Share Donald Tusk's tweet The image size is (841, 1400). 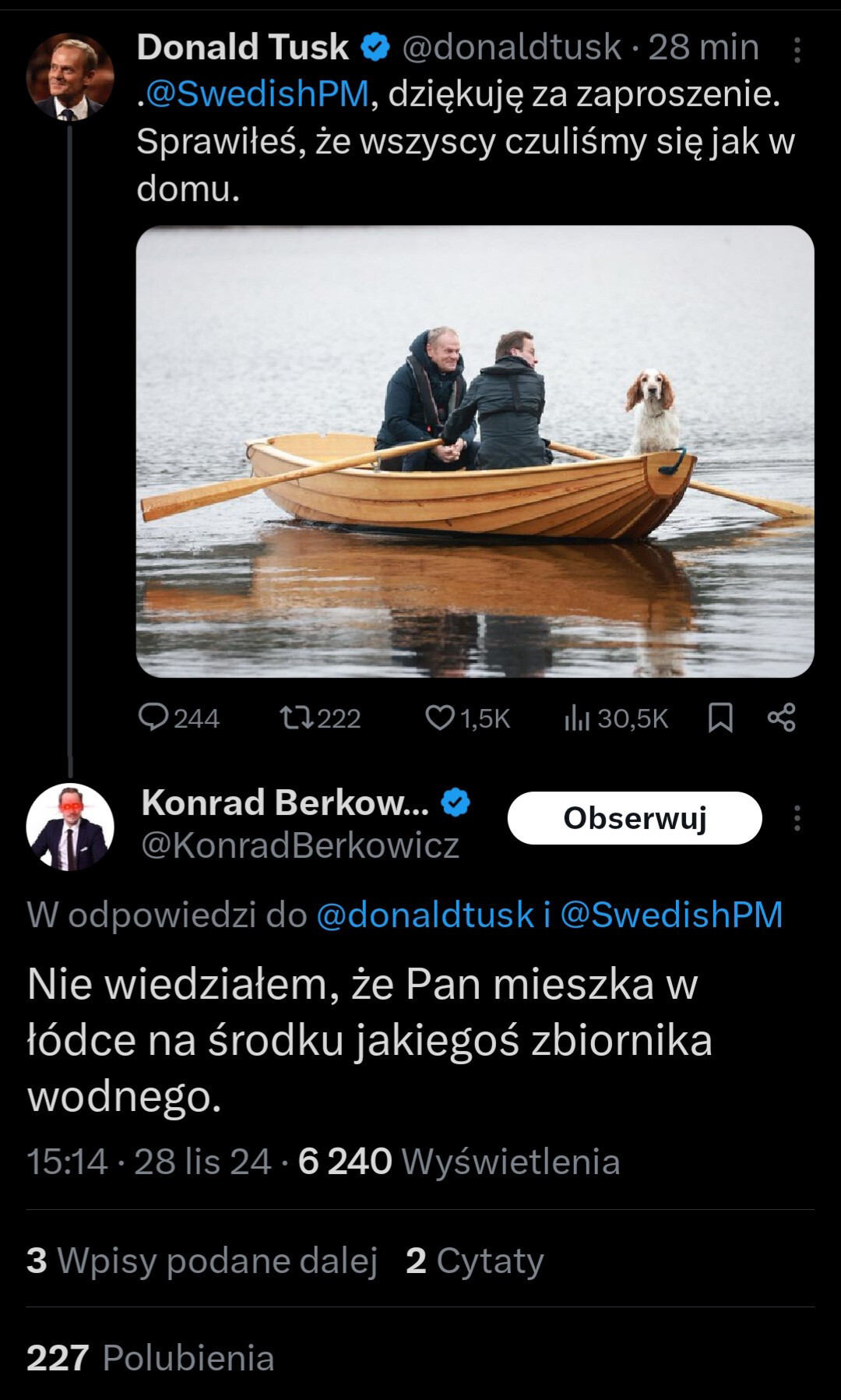click(x=781, y=718)
